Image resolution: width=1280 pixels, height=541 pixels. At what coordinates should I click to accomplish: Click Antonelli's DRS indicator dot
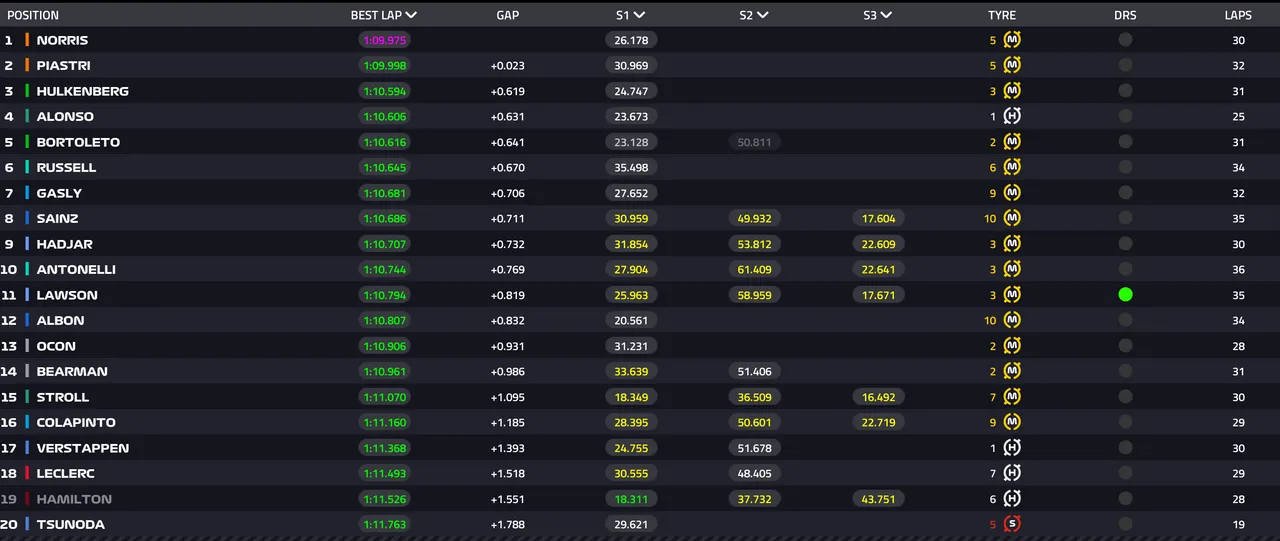click(x=1125, y=269)
